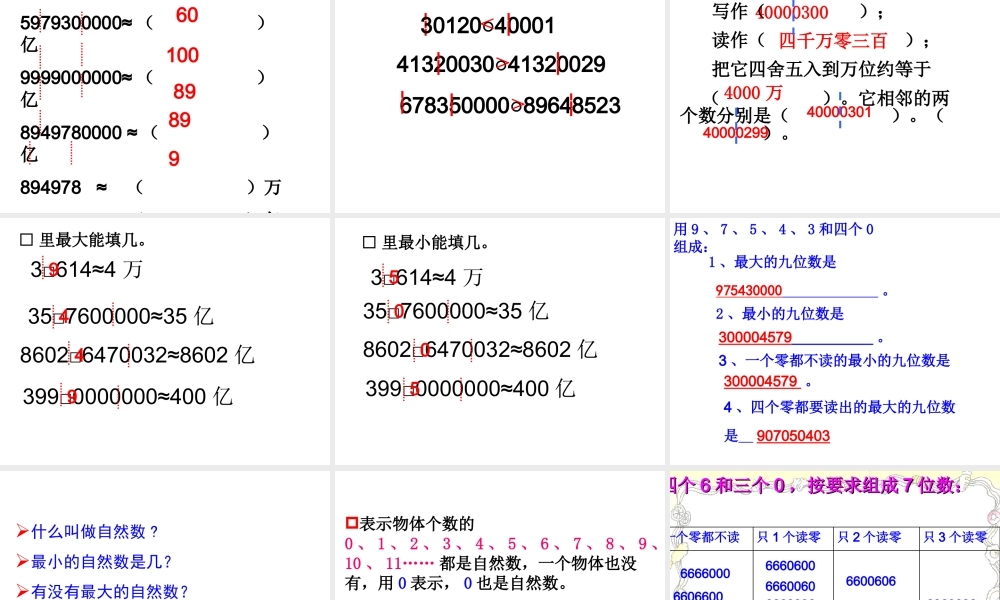Open the □里最大能填几 slide
Screen dimensions: 1000x600
pos(165,341)
